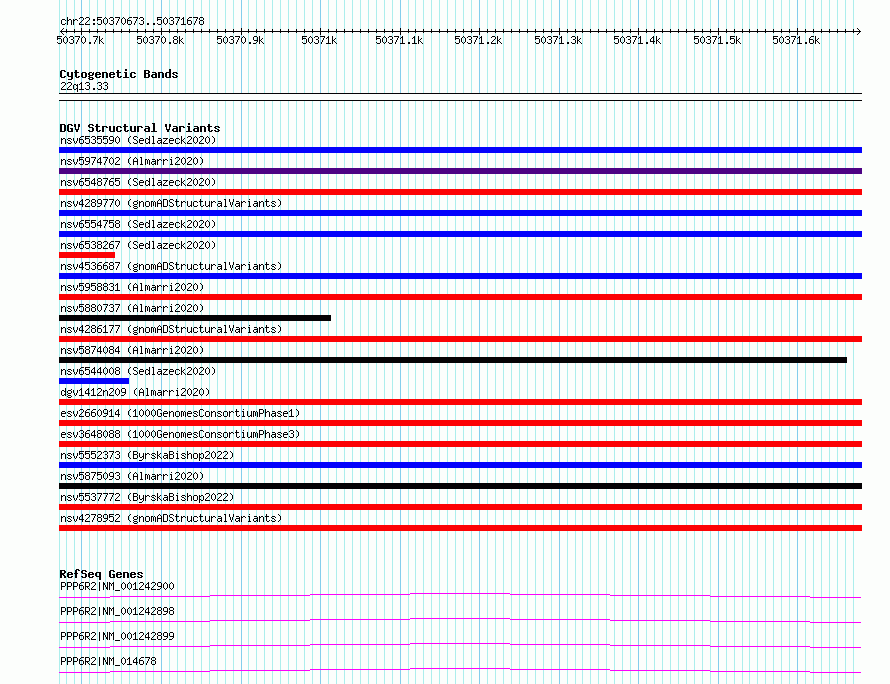Click the nsv5880737 (Almarri2020) label
The image size is (890, 684).
coord(132,308)
